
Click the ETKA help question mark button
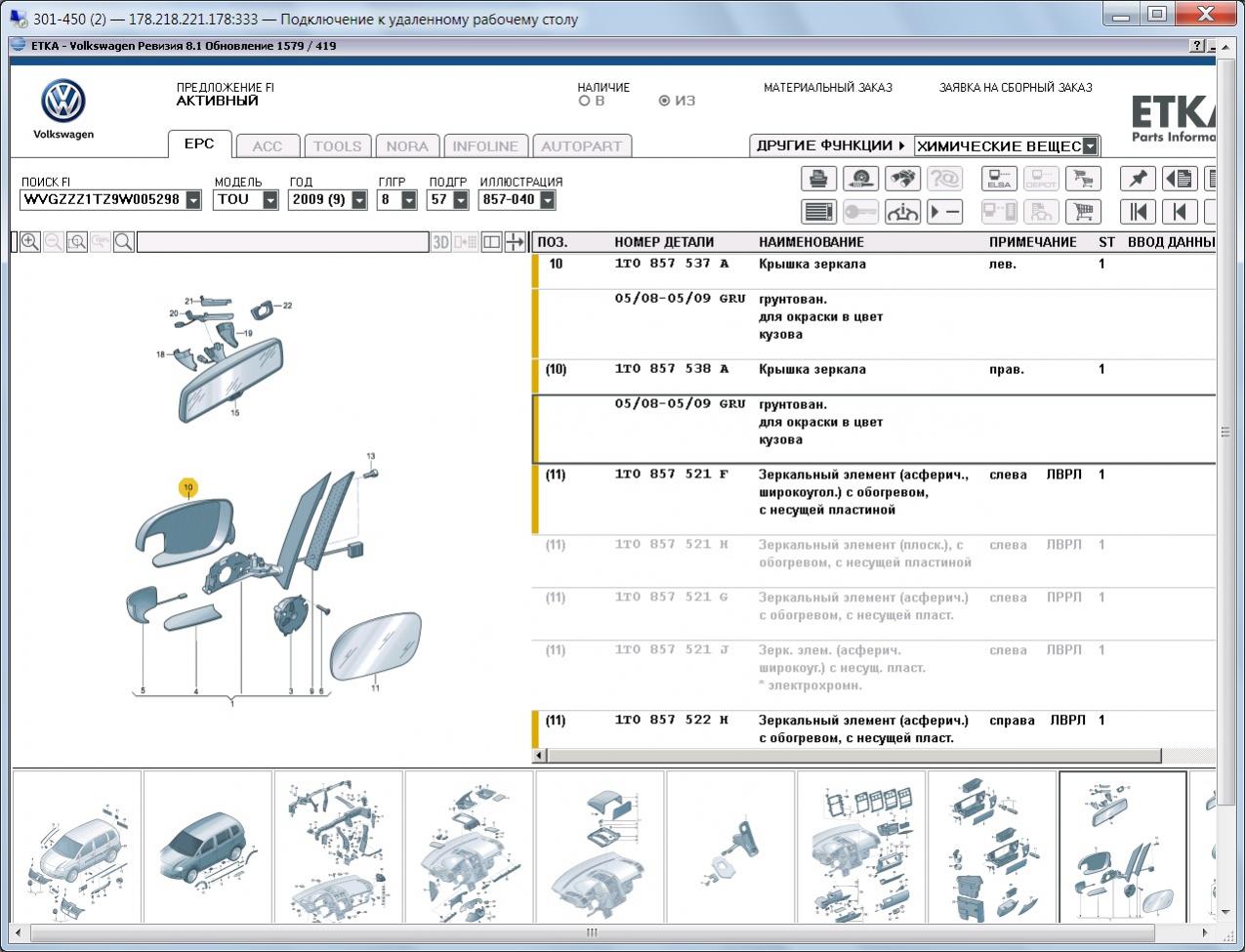(x=1197, y=46)
